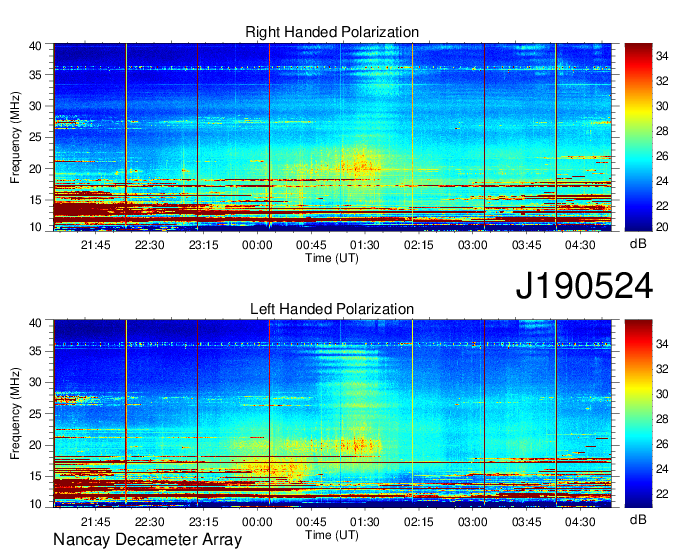This screenshot has width=680, height=552.
Task: Click the Left Handed spectrogram image
Action: pyautogui.click(x=333, y=413)
